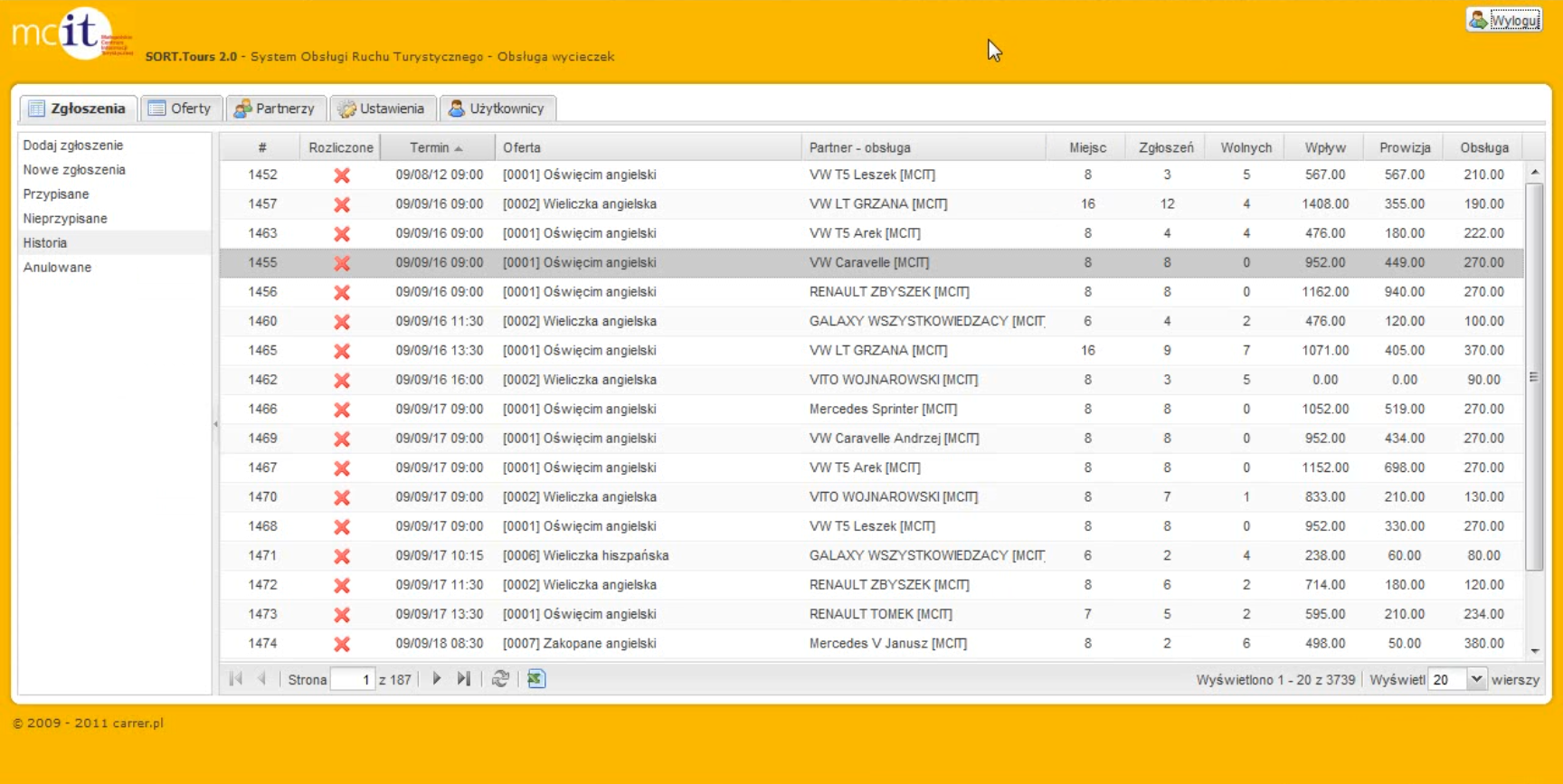Toggle settled mark on row 1474
The image size is (1563, 784).
(x=342, y=644)
